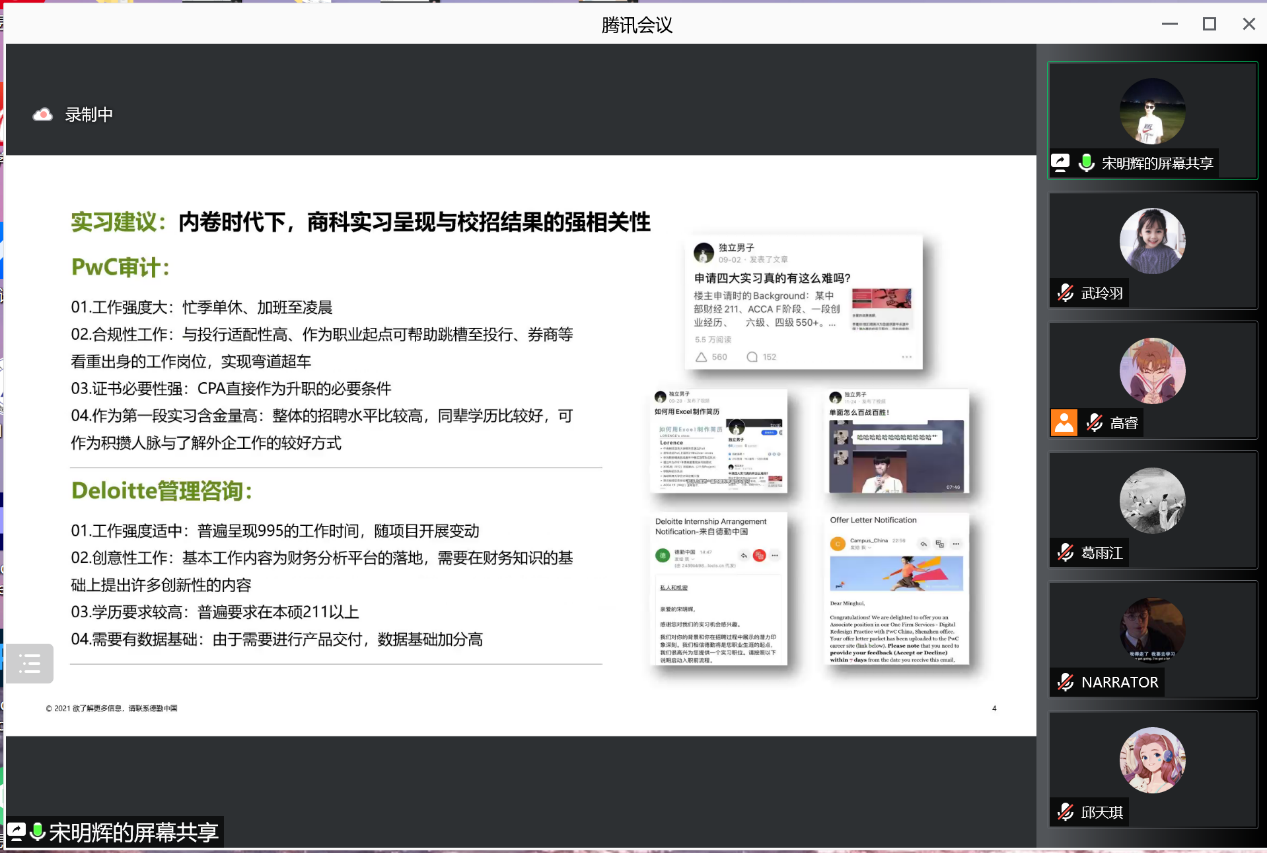Image resolution: width=1267 pixels, height=853 pixels.
Task: Open three-dot menu on 申请四大实习 post
Action: tap(906, 357)
